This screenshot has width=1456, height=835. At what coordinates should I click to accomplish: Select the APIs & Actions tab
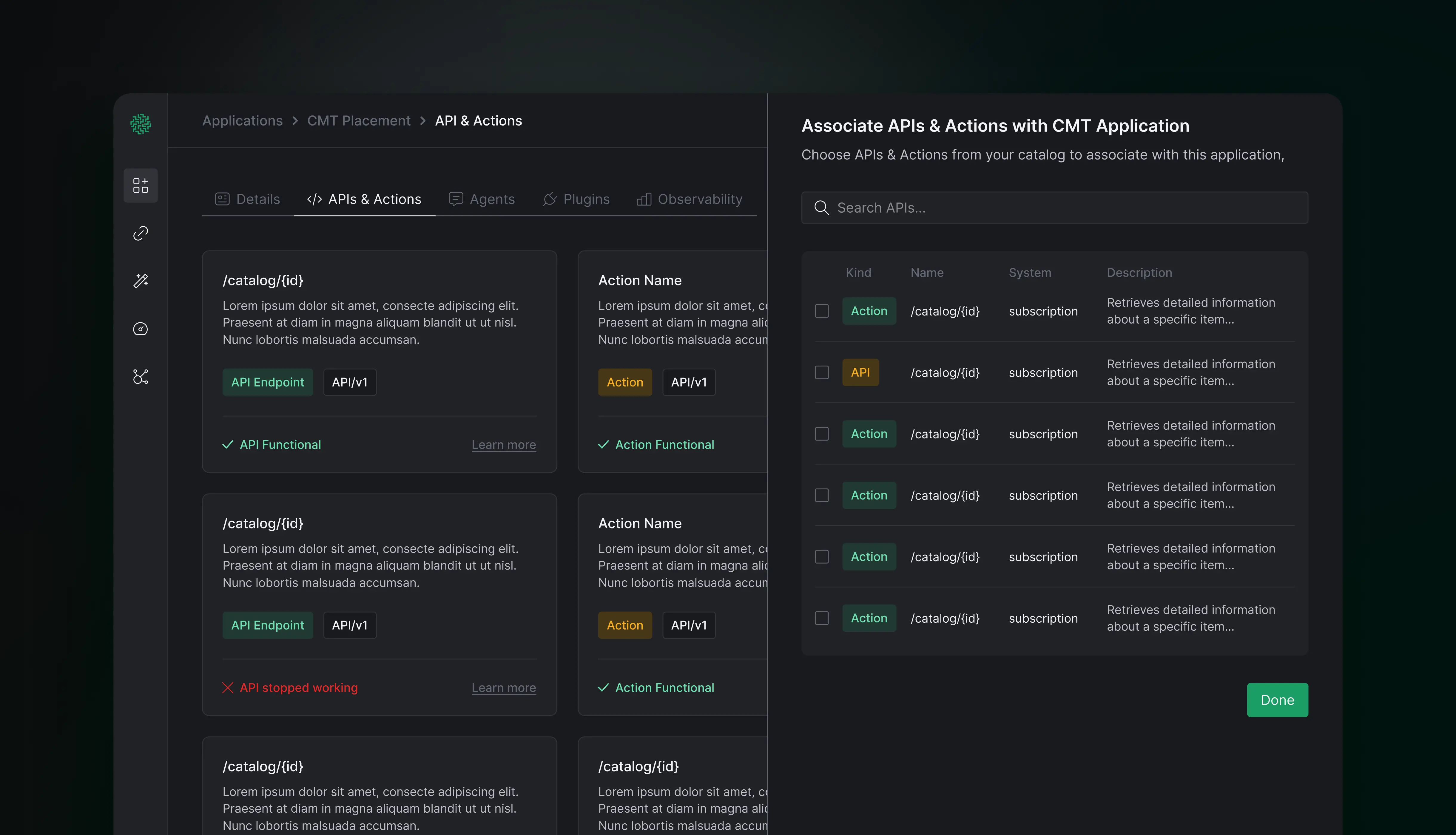(x=364, y=199)
